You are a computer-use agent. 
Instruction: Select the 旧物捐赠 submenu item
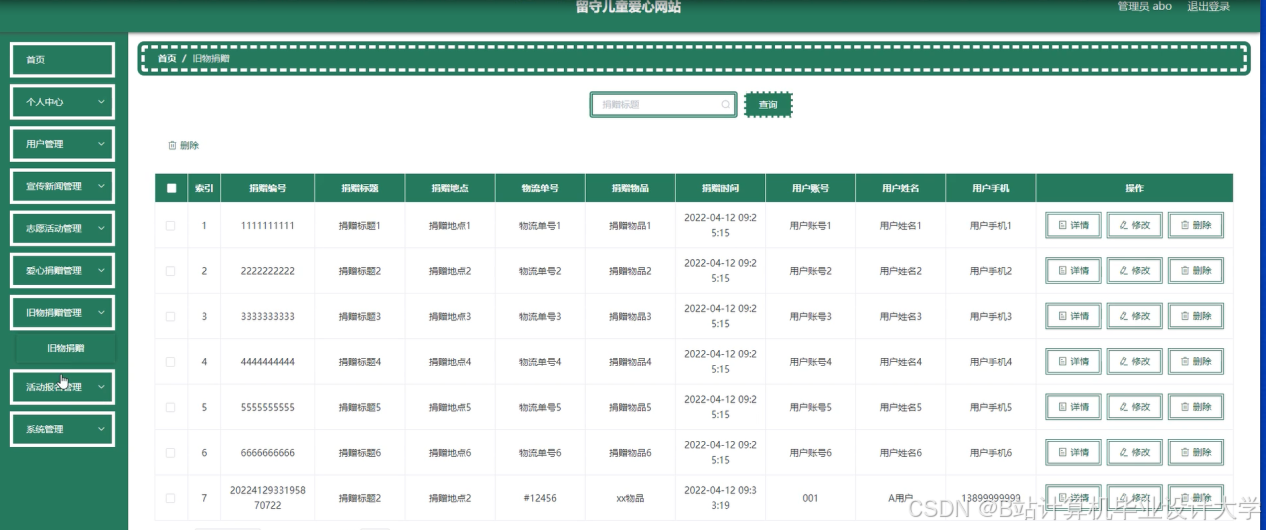66,349
